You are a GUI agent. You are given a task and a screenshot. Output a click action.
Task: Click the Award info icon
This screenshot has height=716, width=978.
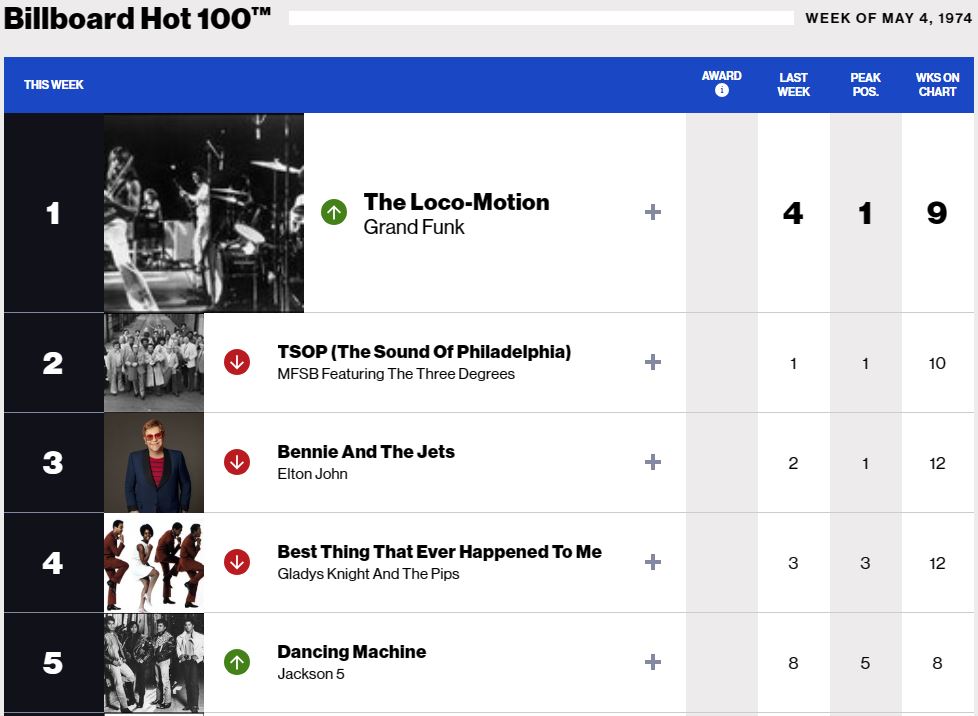[x=722, y=91]
